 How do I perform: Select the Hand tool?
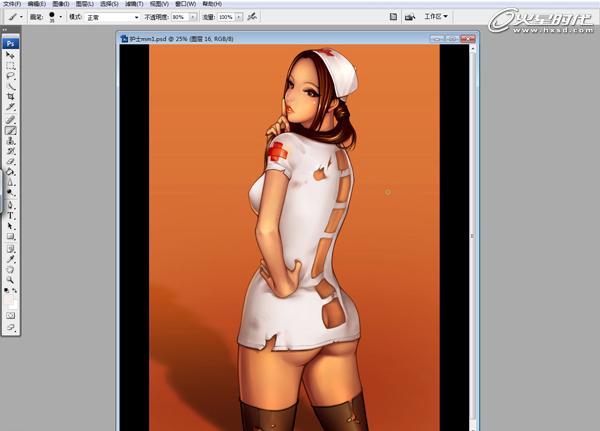point(10,270)
